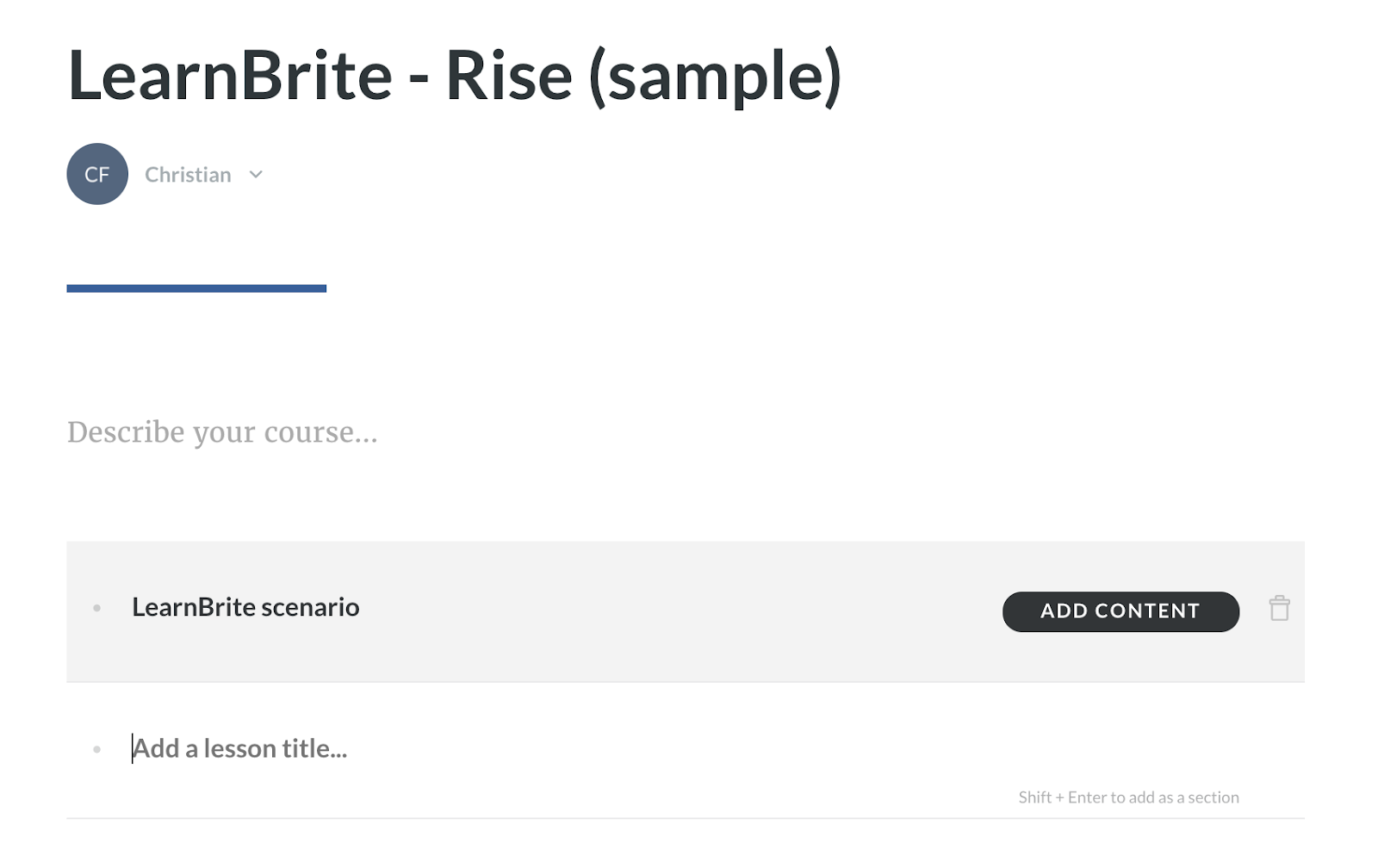This screenshot has width=1378, height=868.
Task: Expand the author dropdown chevron next to Christian
Action: click(256, 175)
